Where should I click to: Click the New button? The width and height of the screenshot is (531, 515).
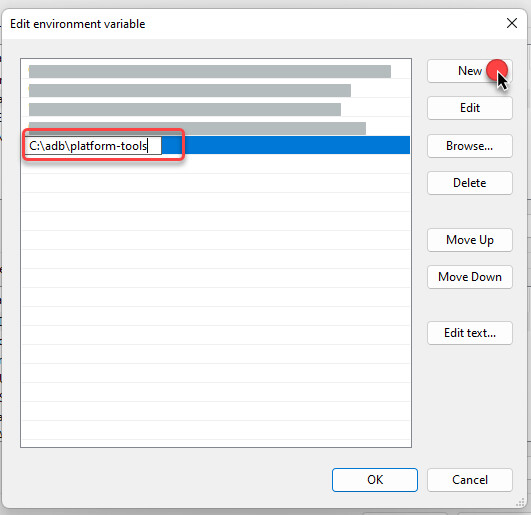click(x=470, y=71)
